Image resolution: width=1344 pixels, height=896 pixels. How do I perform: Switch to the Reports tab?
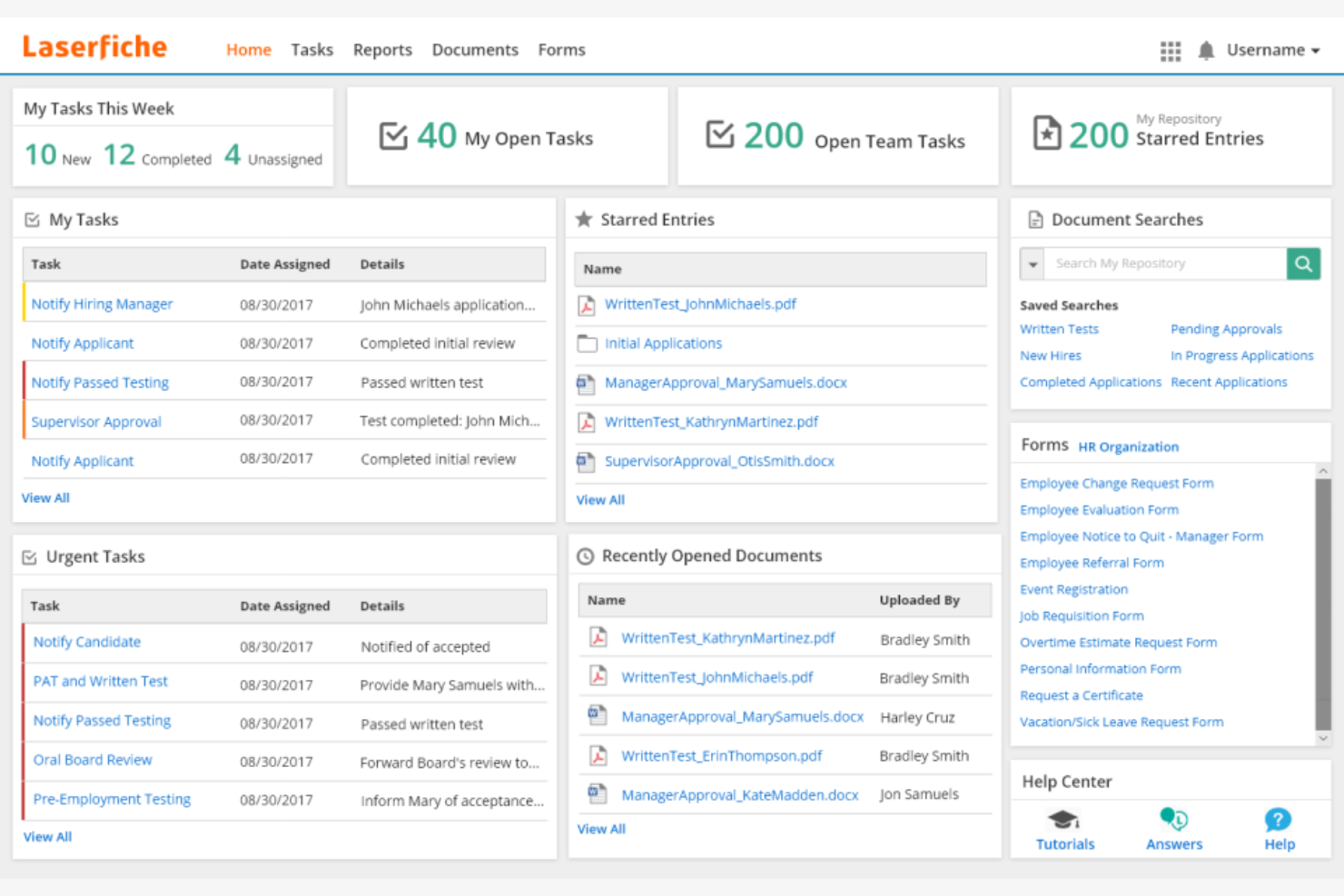tap(382, 50)
